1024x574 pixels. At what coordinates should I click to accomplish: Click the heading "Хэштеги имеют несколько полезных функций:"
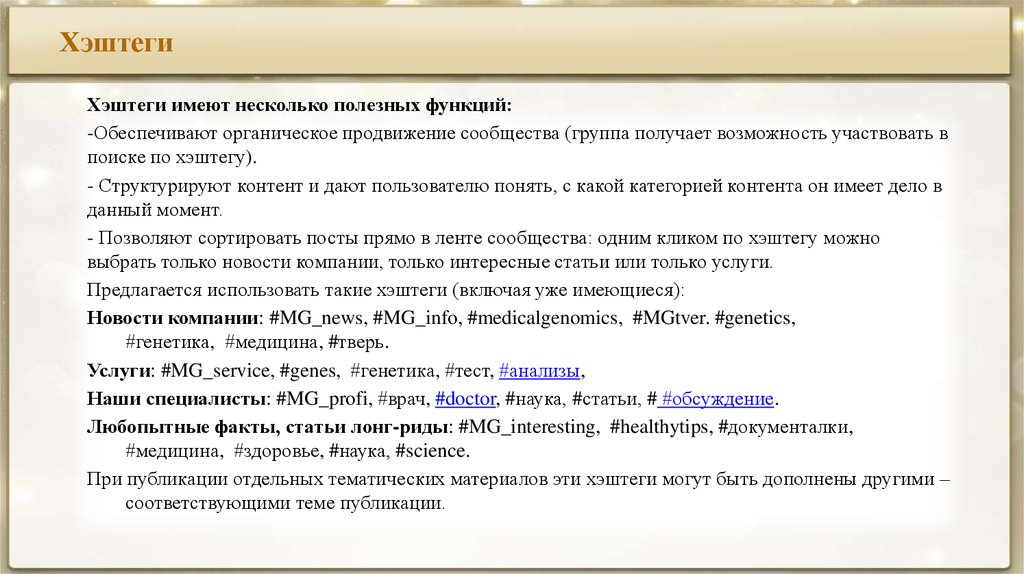click(x=299, y=105)
